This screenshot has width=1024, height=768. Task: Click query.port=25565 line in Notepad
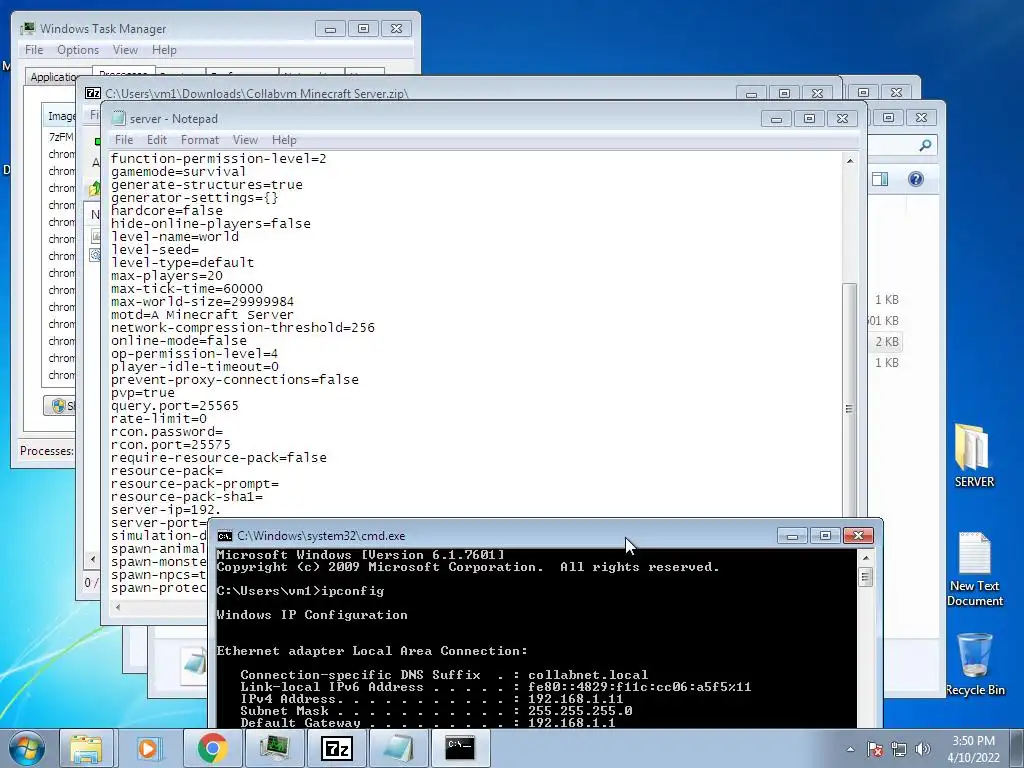[174, 406]
